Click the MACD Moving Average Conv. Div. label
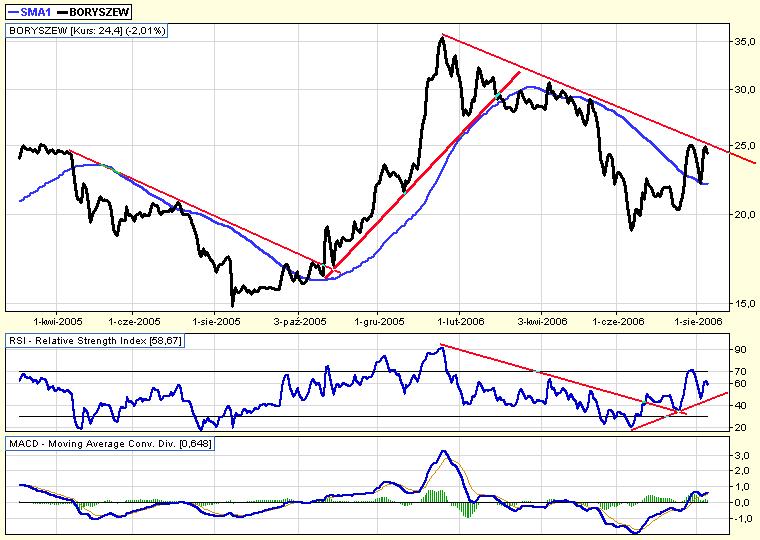760x540 pixels. click(x=111, y=444)
